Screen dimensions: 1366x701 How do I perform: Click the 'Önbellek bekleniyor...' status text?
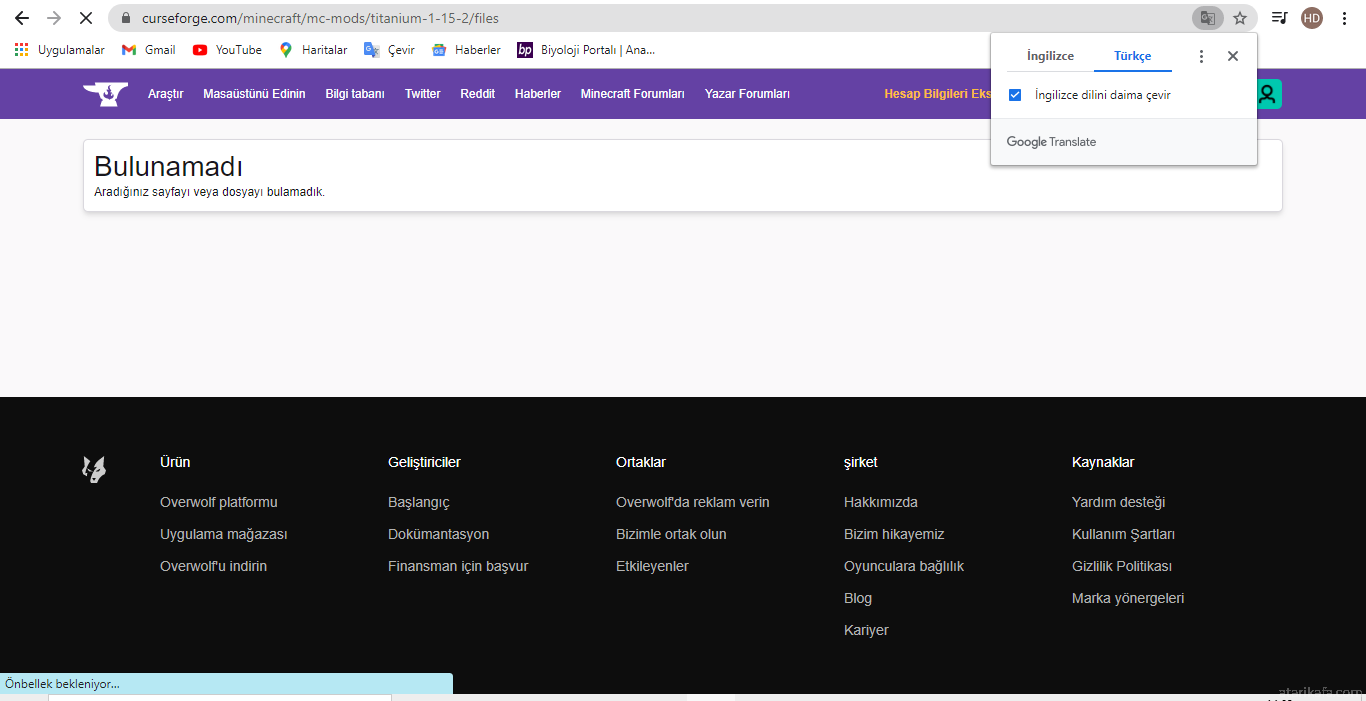click(x=63, y=684)
